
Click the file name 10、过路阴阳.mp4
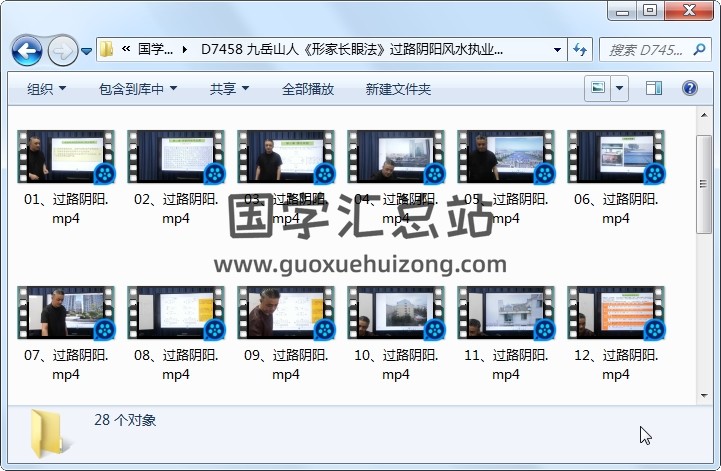[x=396, y=364]
